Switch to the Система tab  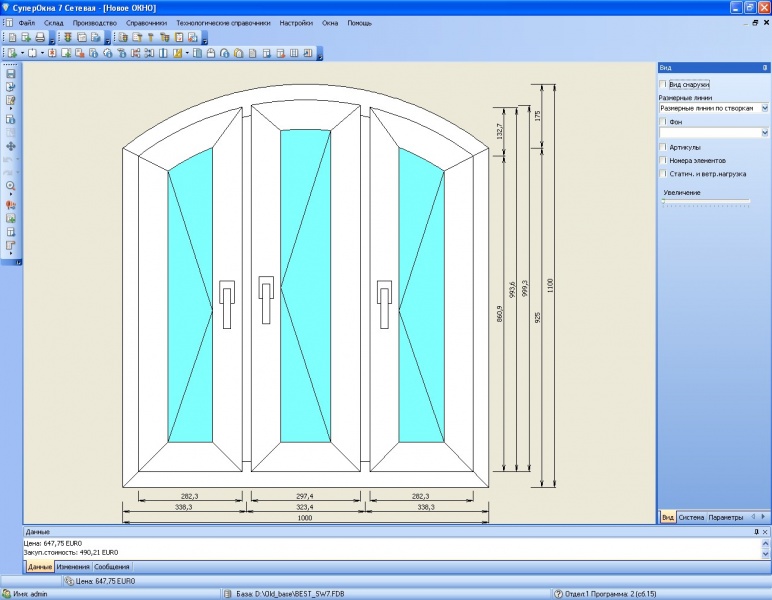(x=691, y=517)
